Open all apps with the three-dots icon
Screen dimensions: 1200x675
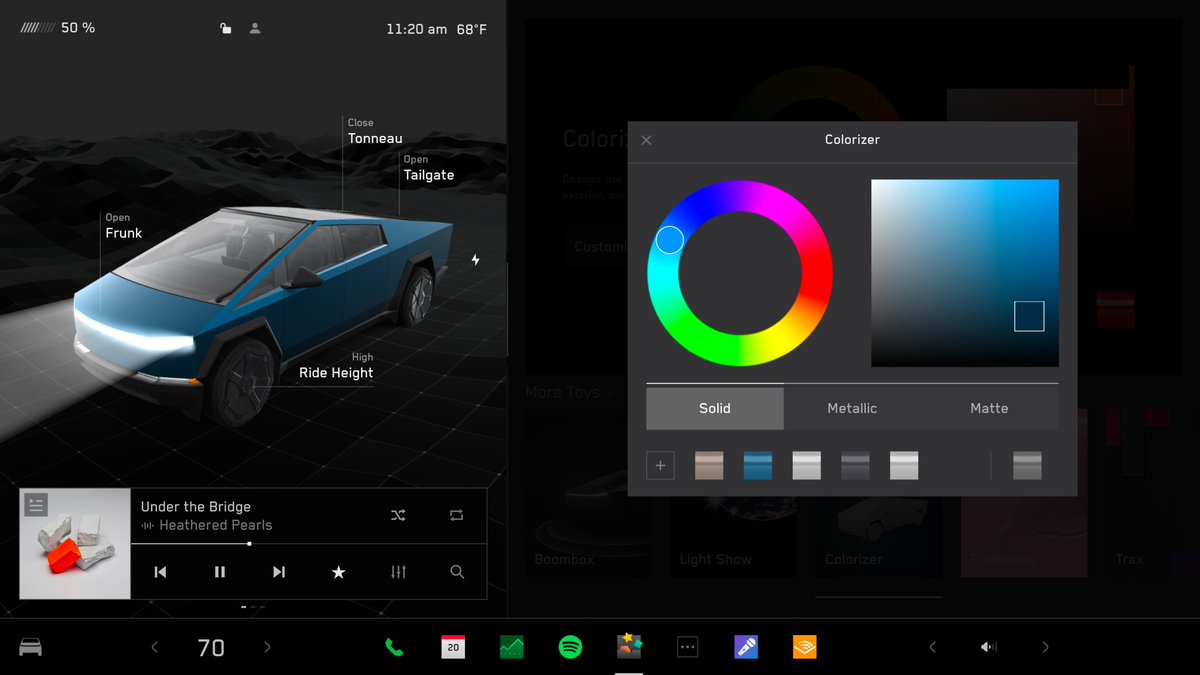point(687,647)
